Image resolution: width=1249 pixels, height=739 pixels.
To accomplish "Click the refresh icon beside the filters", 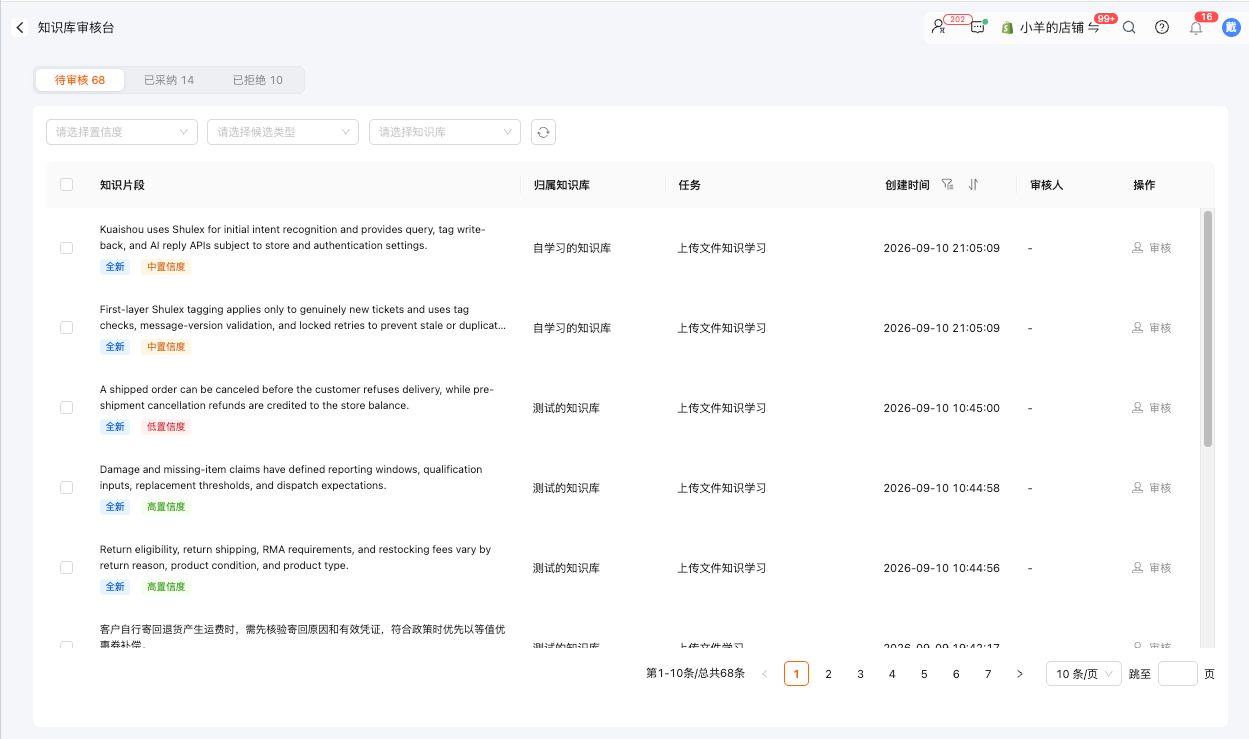I will click(x=543, y=132).
